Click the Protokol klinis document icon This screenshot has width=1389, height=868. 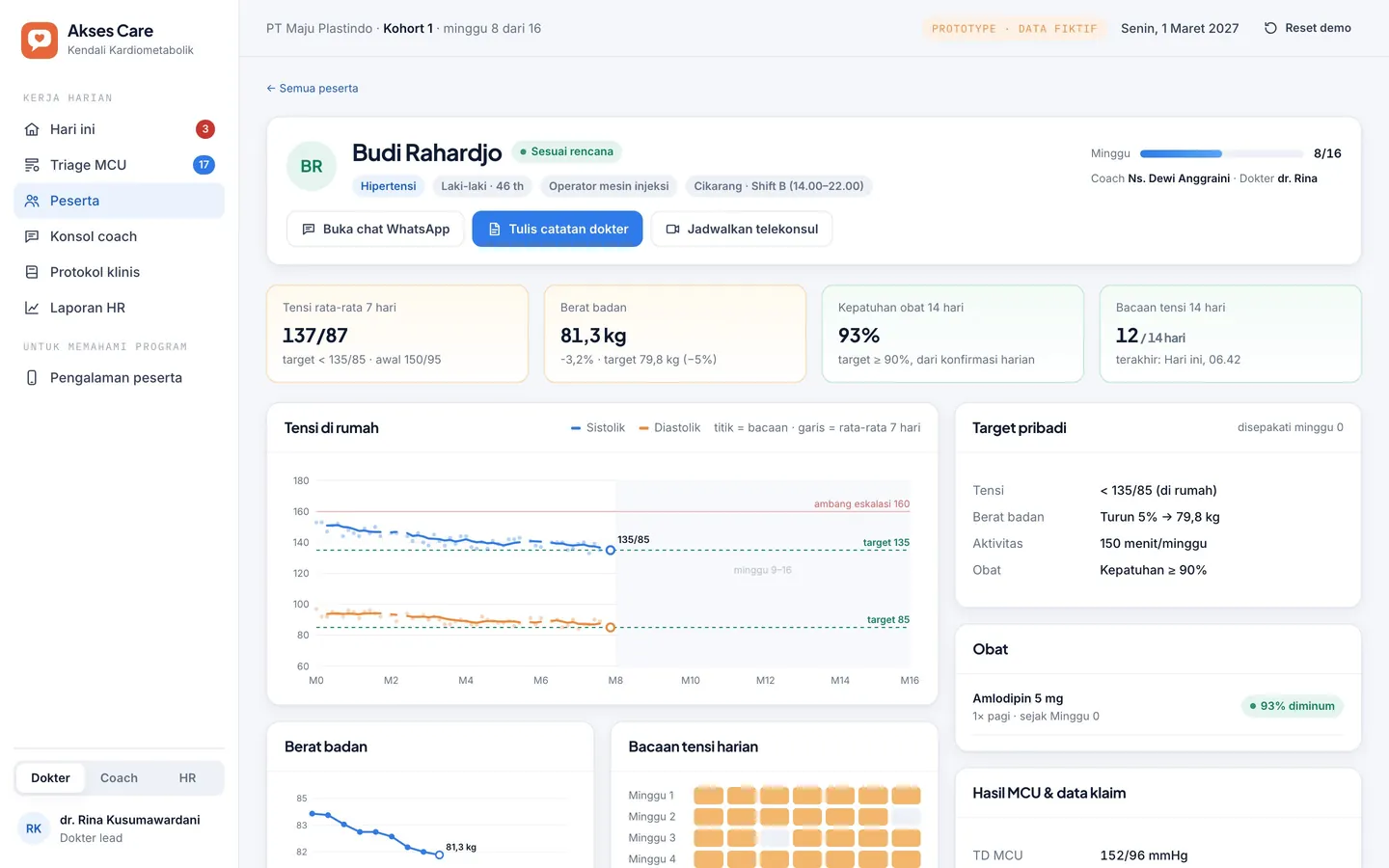tap(32, 272)
